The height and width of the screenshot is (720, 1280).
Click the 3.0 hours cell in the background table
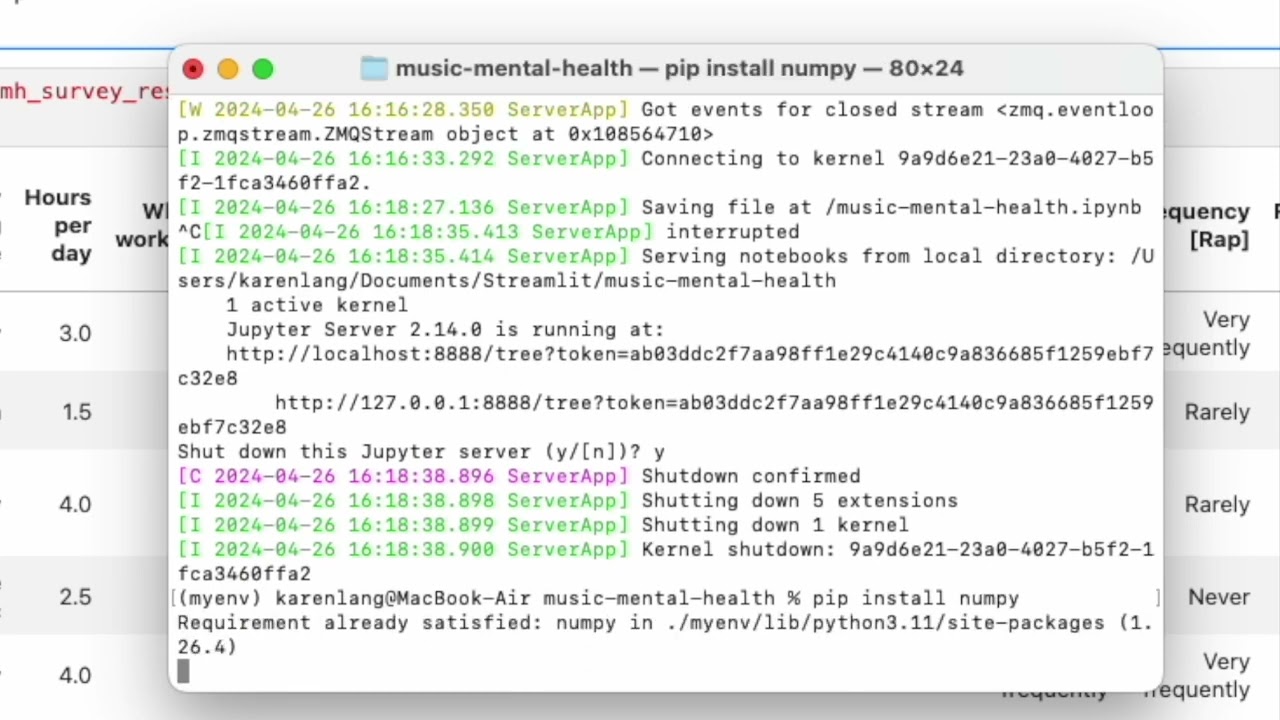75,333
